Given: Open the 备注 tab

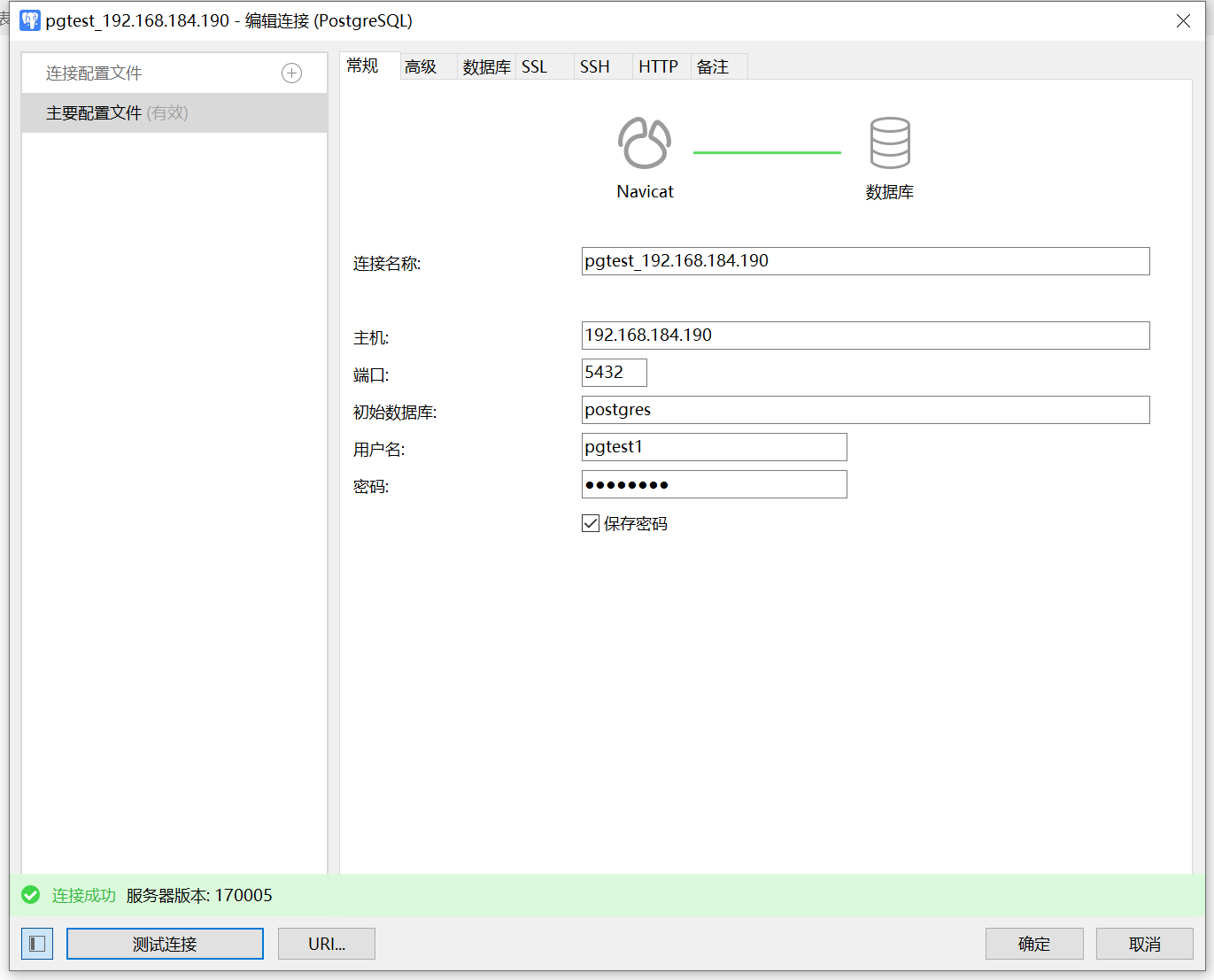Looking at the screenshot, I should pos(719,66).
